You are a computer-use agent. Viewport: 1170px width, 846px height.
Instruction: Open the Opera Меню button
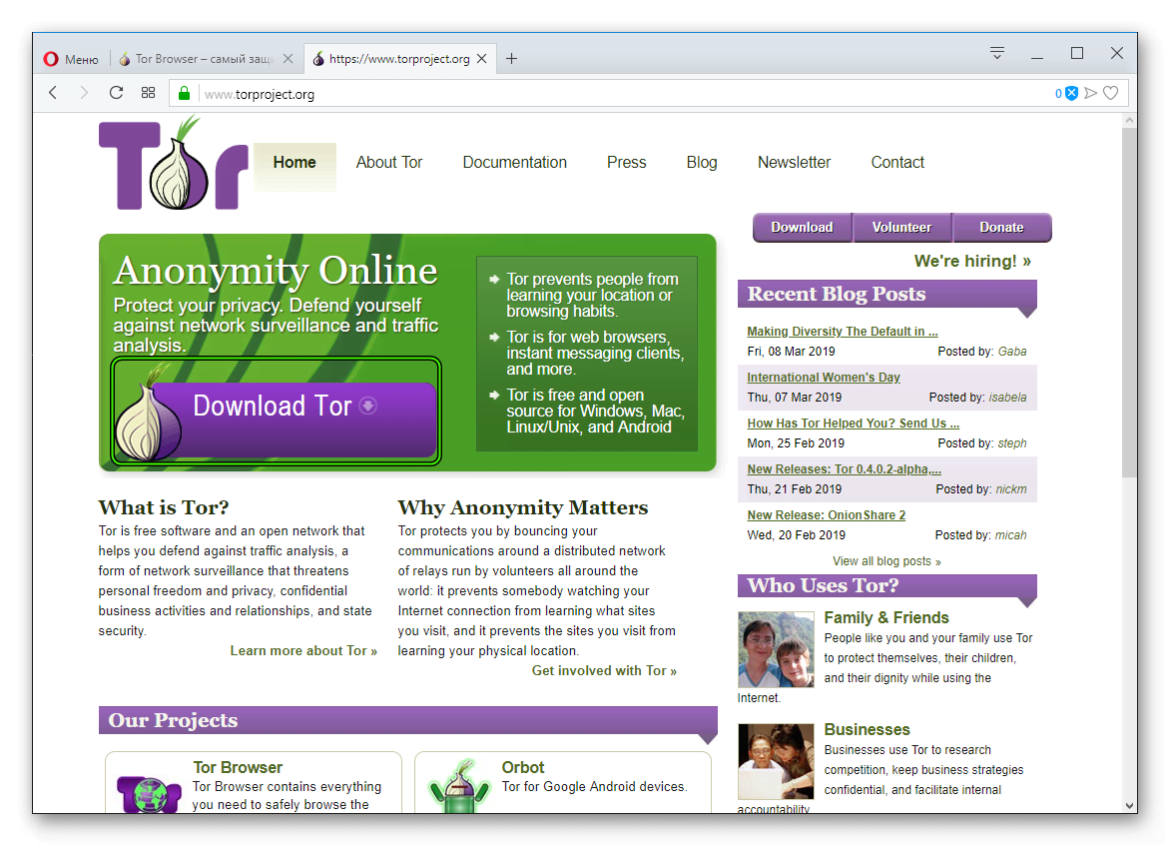pos(71,59)
